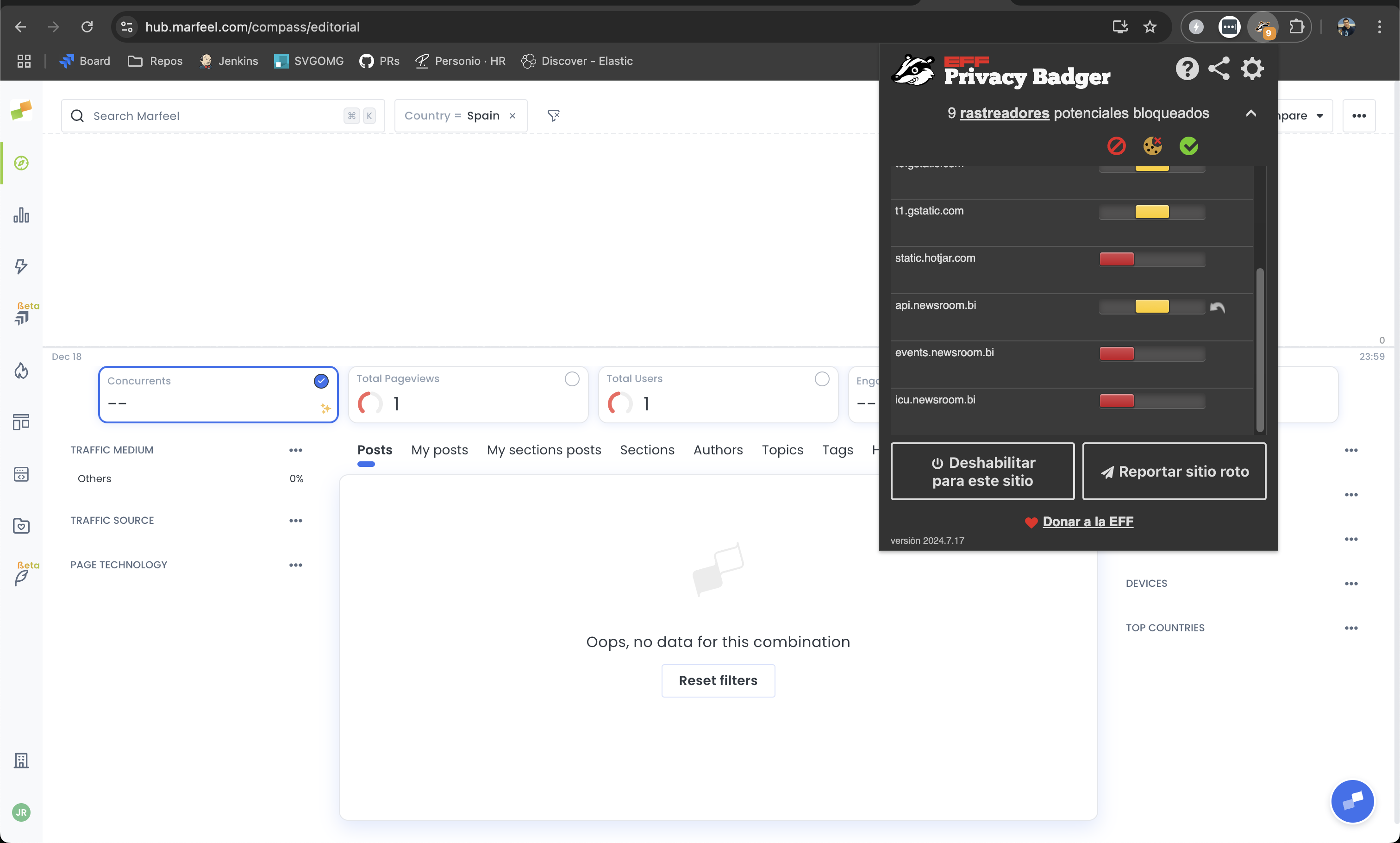This screenshot has width=1400, height=843.
Task: Open the analytics bar-chart icon in sidebar
Action: [21, 215]
